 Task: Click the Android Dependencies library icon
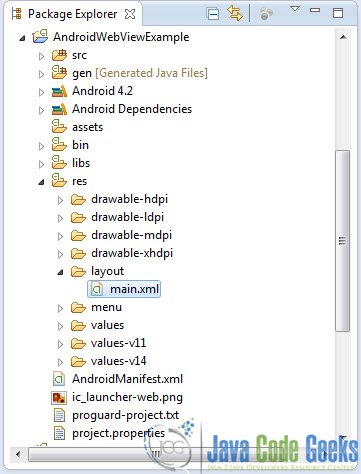point(59,109)
